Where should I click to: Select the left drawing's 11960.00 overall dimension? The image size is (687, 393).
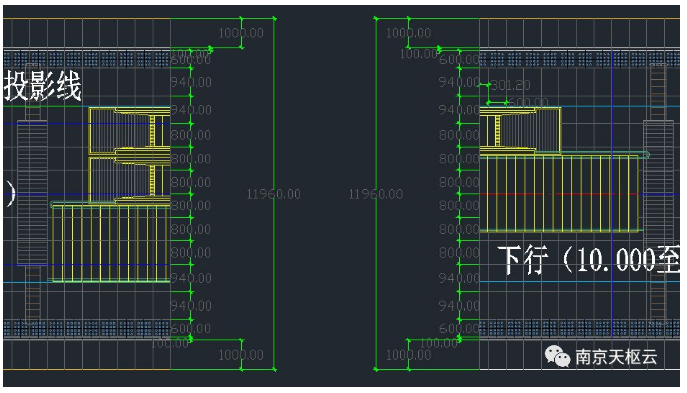tap(273, 194)
